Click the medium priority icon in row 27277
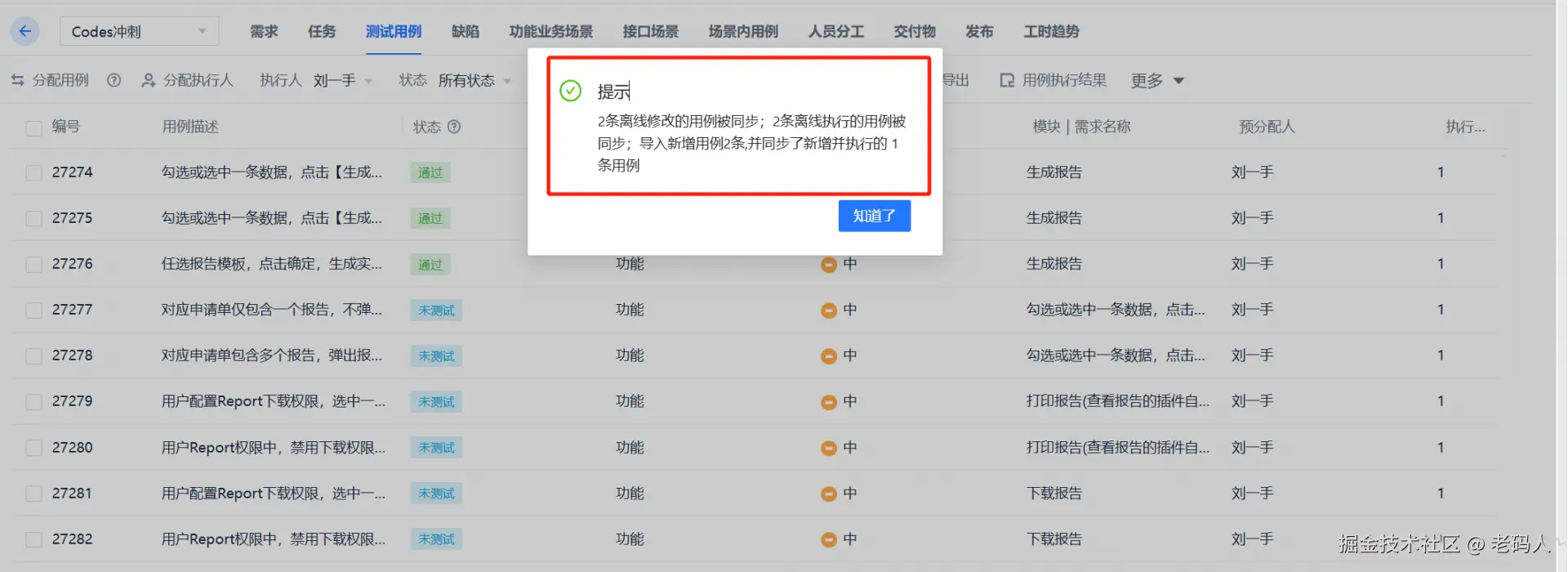Image resolution: width=1568 pixels, height=572 pixels. coord(829,310)
